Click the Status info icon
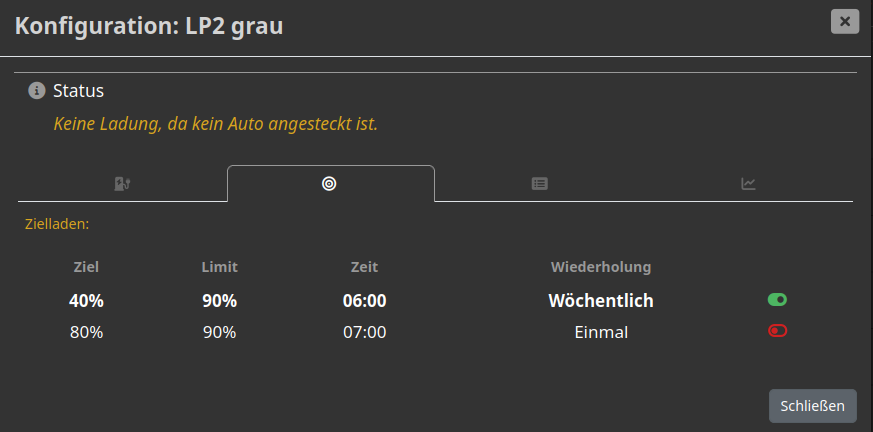873x432 pixels. (x=37, y=91)
